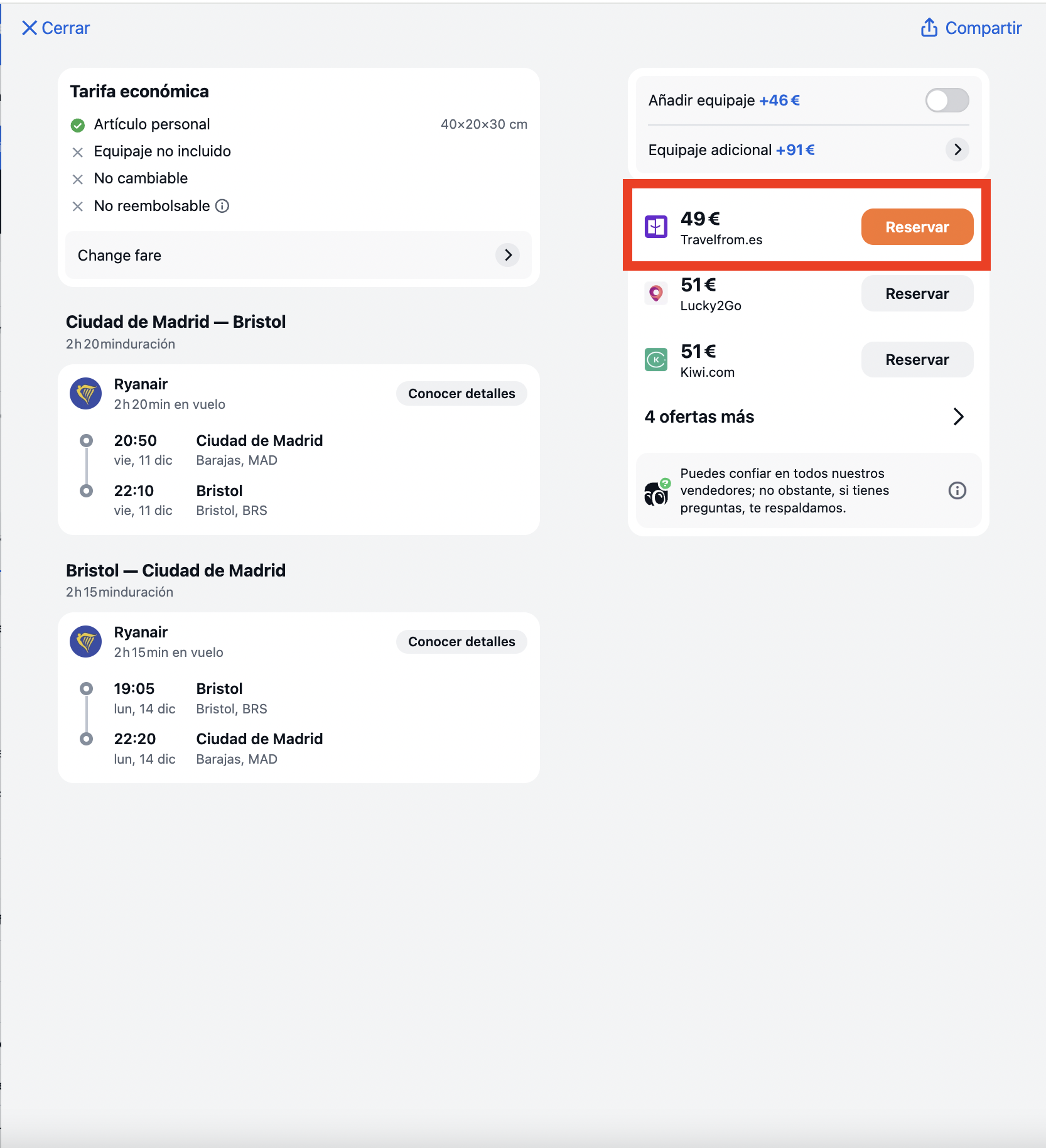The width and height of the screenshot is (1046, 1148).
Task: Open Conocer detalles for Madrid–Bristol flight
Action: coord(461,394)
